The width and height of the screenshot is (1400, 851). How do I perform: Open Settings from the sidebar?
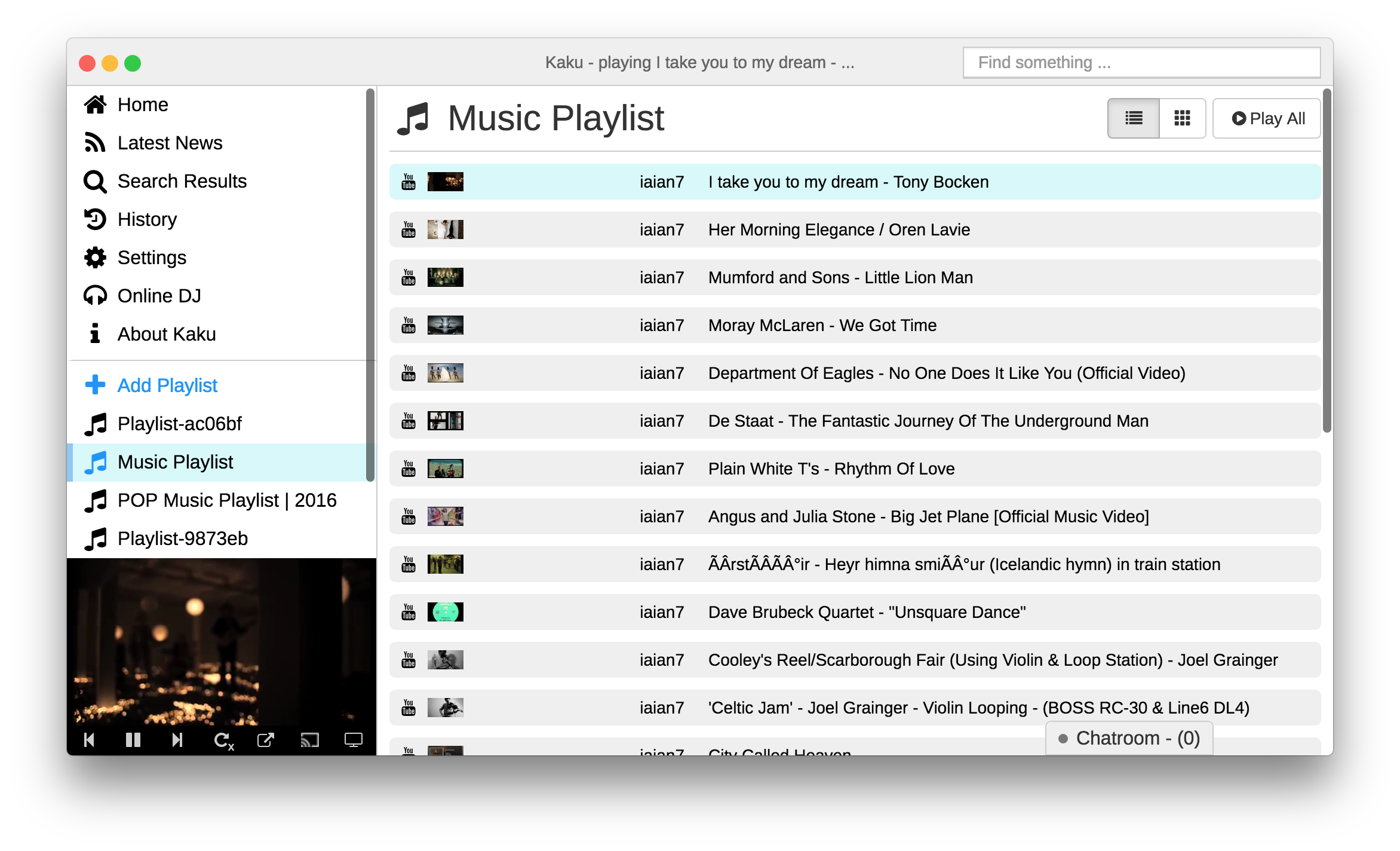(x=152, y=258)
